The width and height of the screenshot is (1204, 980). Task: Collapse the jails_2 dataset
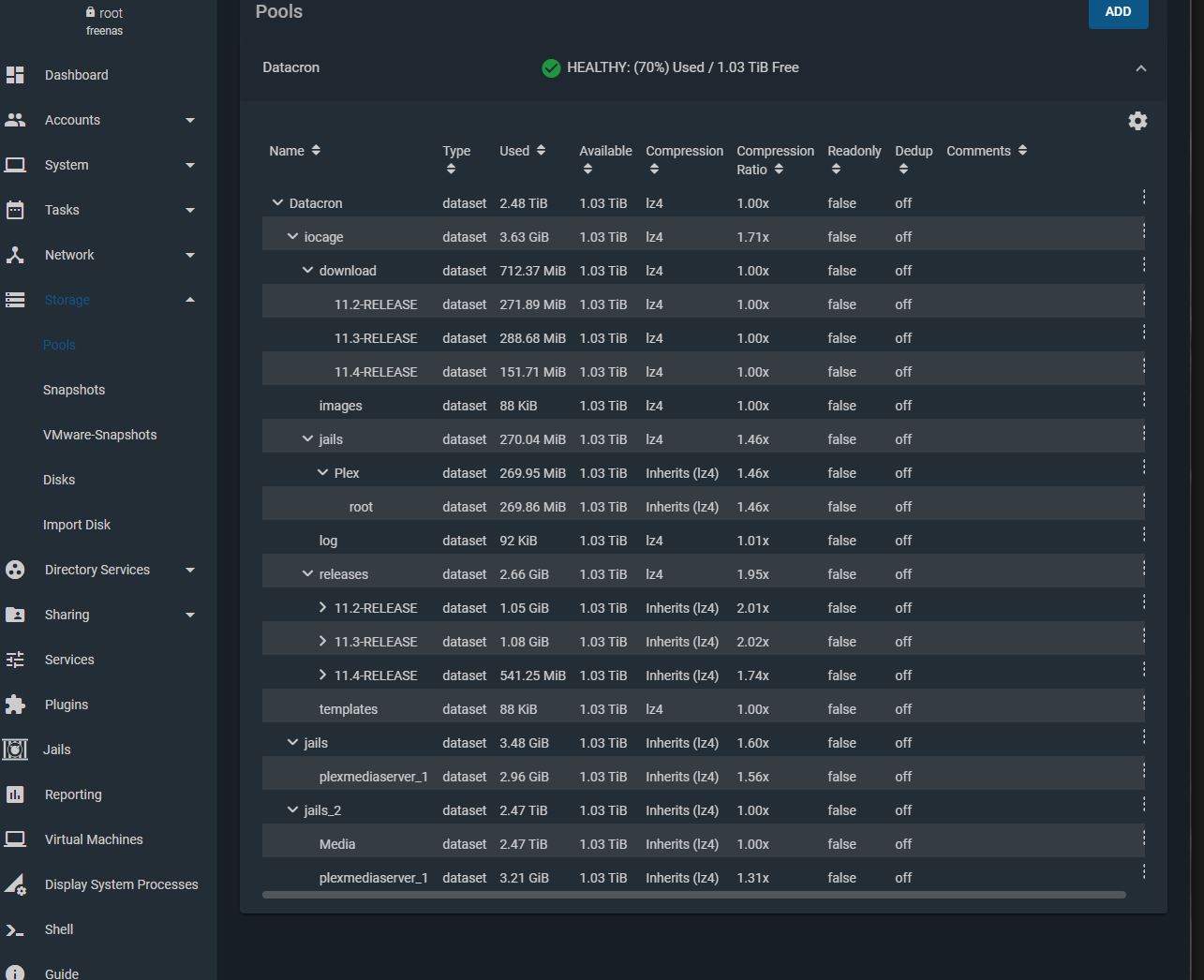292,809
